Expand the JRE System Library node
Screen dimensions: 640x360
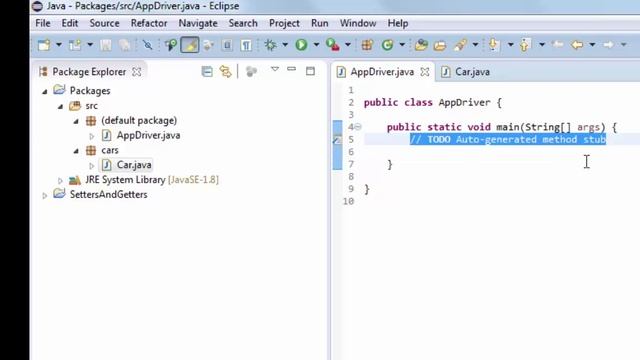tap(60, 180)
